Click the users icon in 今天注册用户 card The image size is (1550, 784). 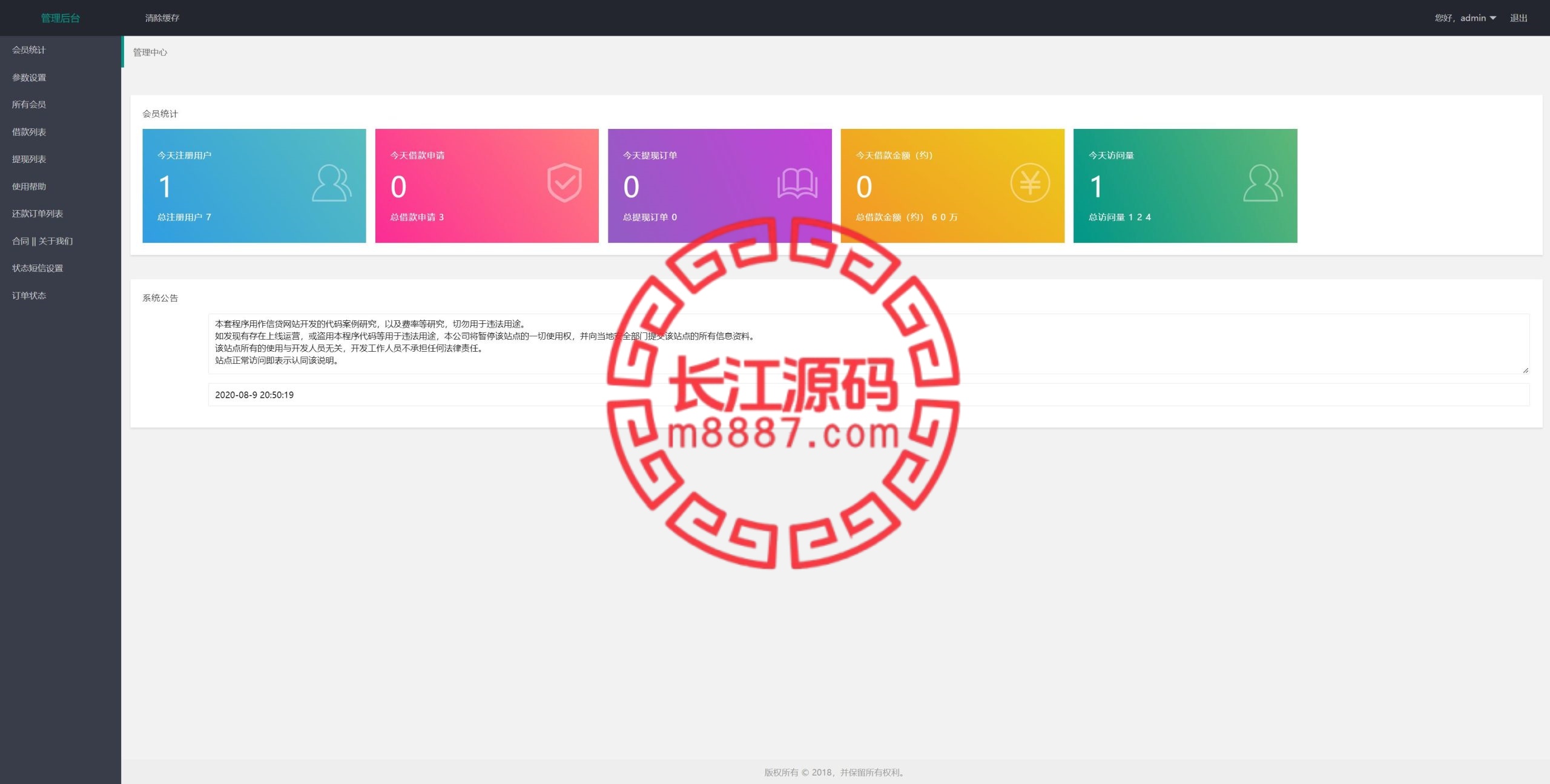(x=332, y=183)
